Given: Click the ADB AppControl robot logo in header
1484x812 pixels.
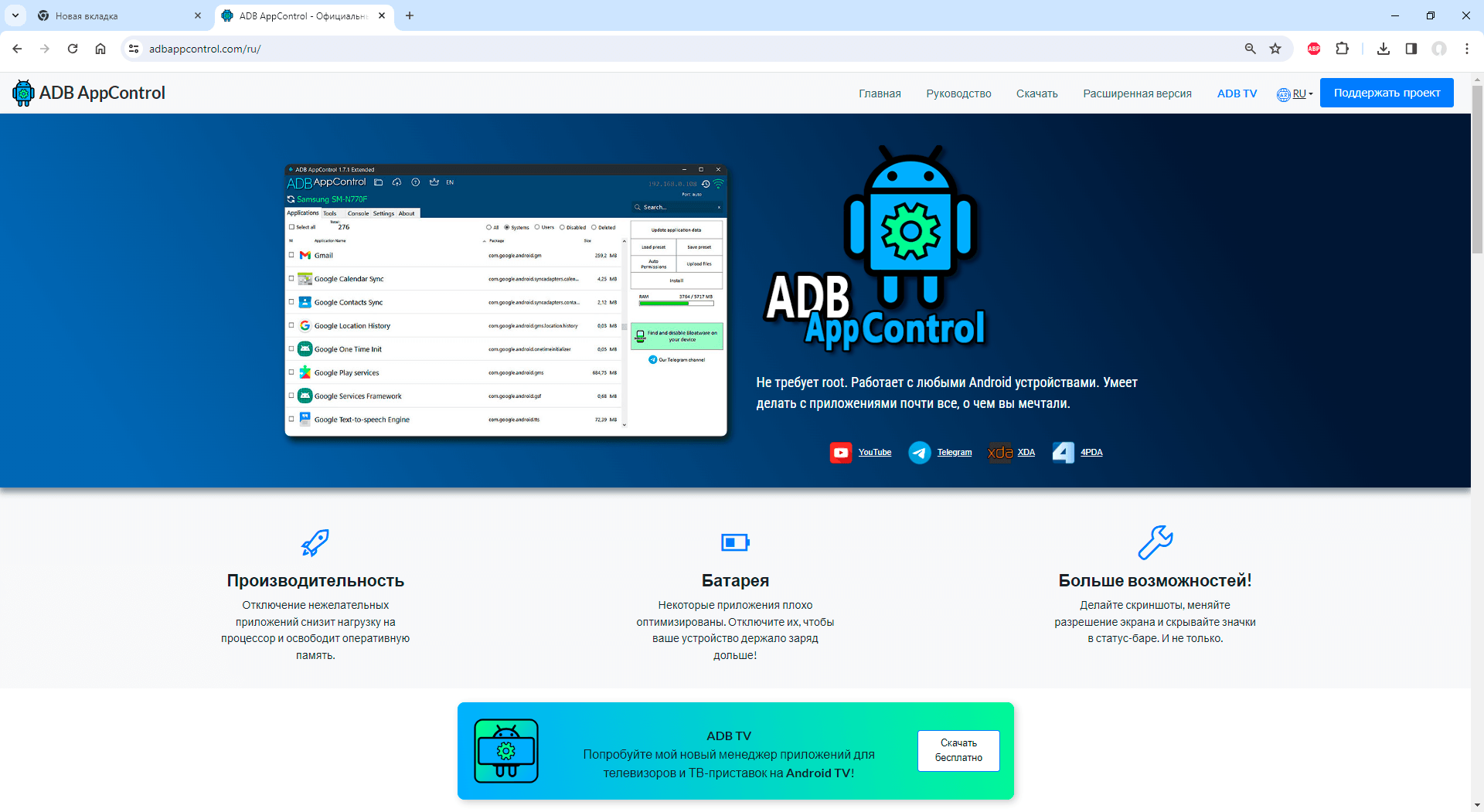Looking at the screenshot, I should pos(23,93).
